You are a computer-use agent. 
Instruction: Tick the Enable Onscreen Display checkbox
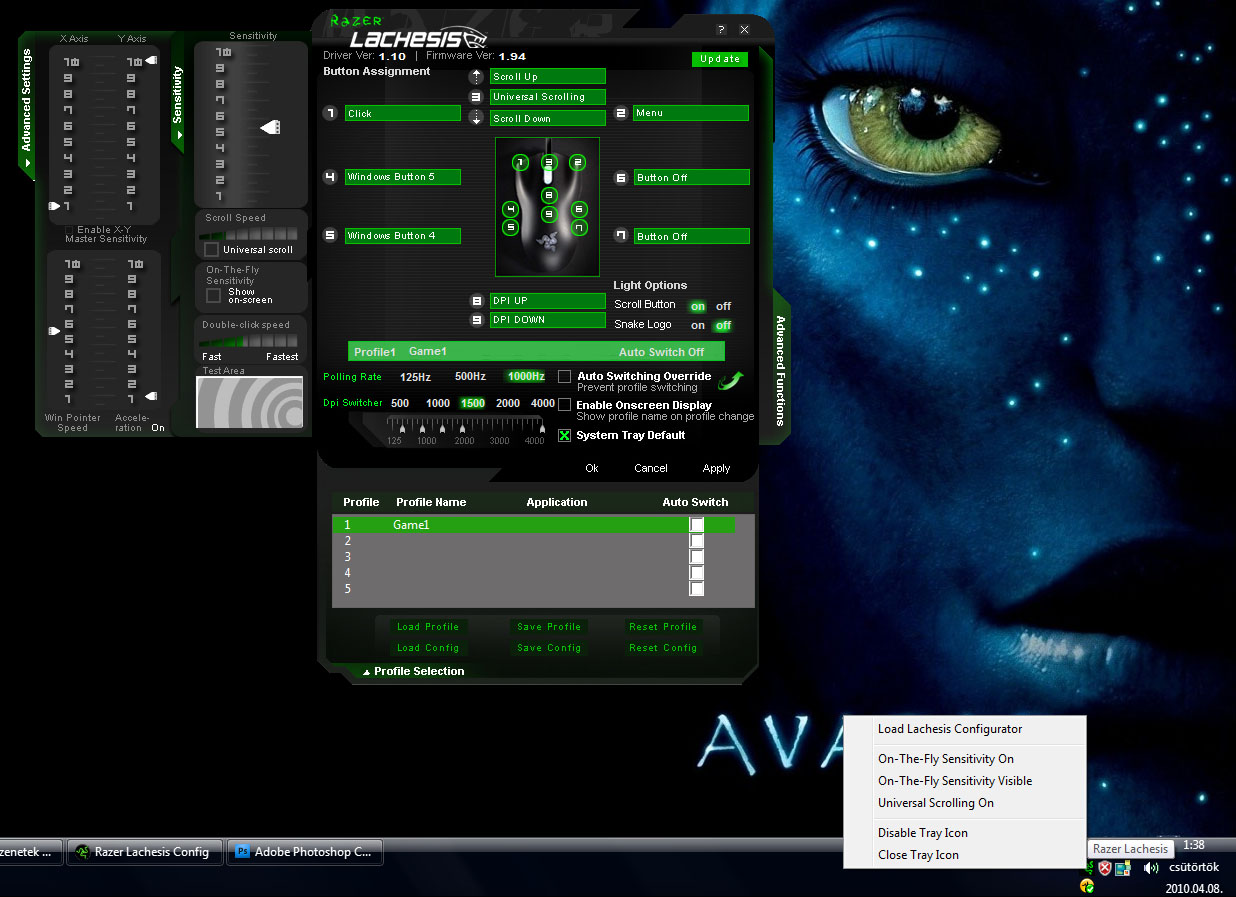coord(564,405)
